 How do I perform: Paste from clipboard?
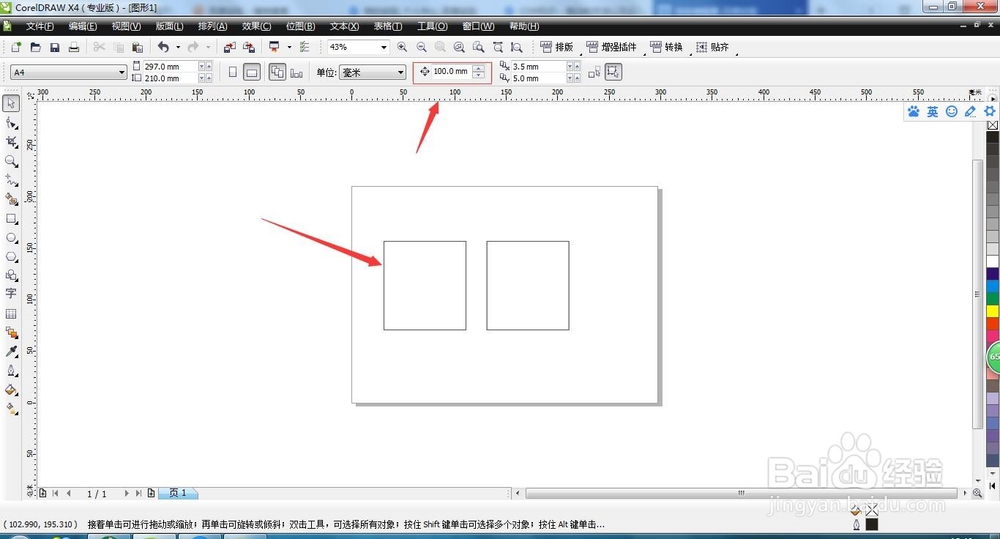137,47
